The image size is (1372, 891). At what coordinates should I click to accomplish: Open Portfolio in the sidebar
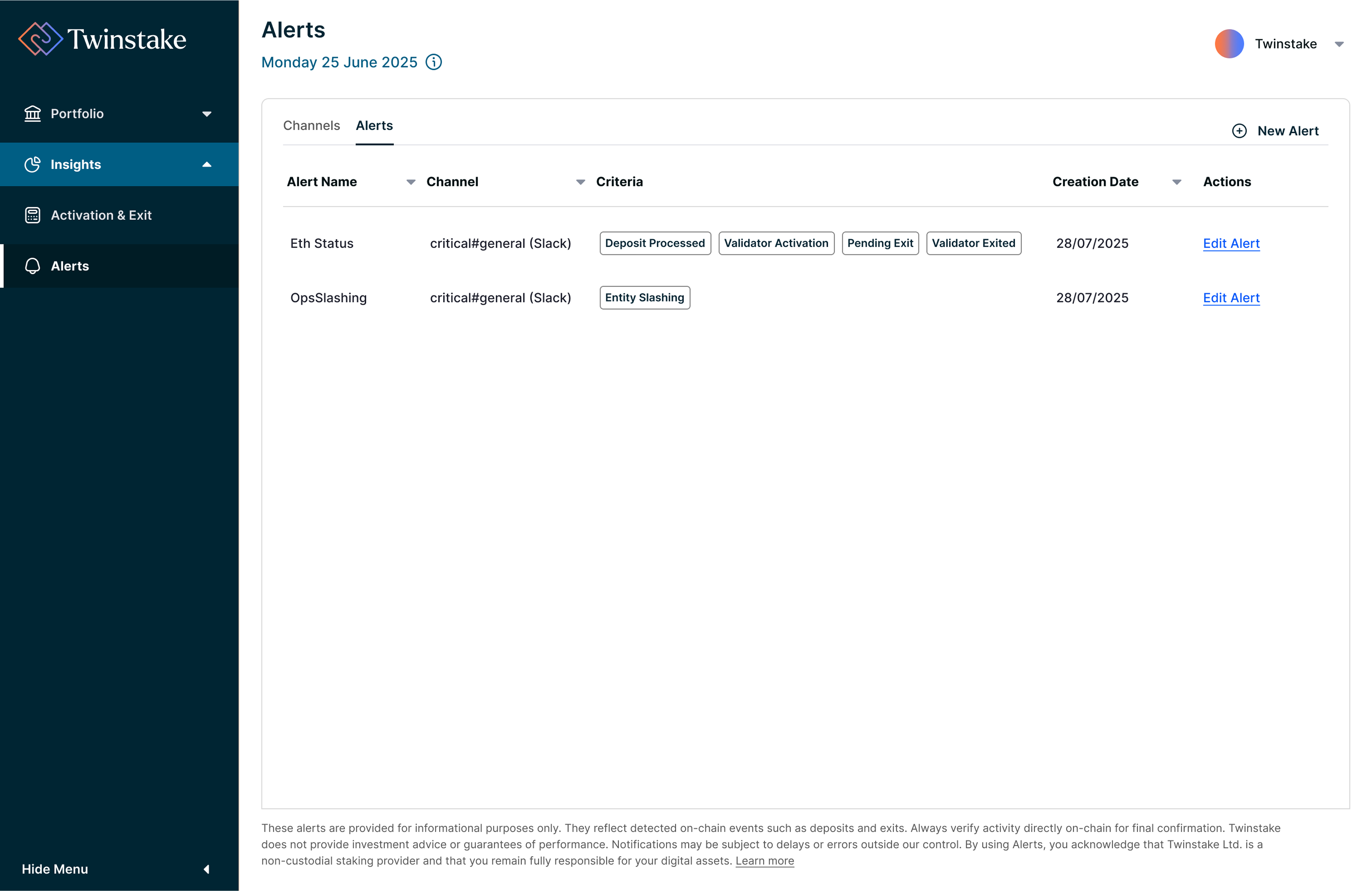coord(119,113)
